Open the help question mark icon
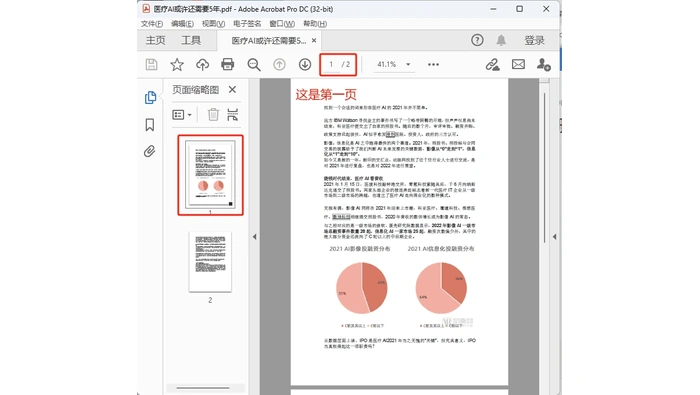 [477, 41]
